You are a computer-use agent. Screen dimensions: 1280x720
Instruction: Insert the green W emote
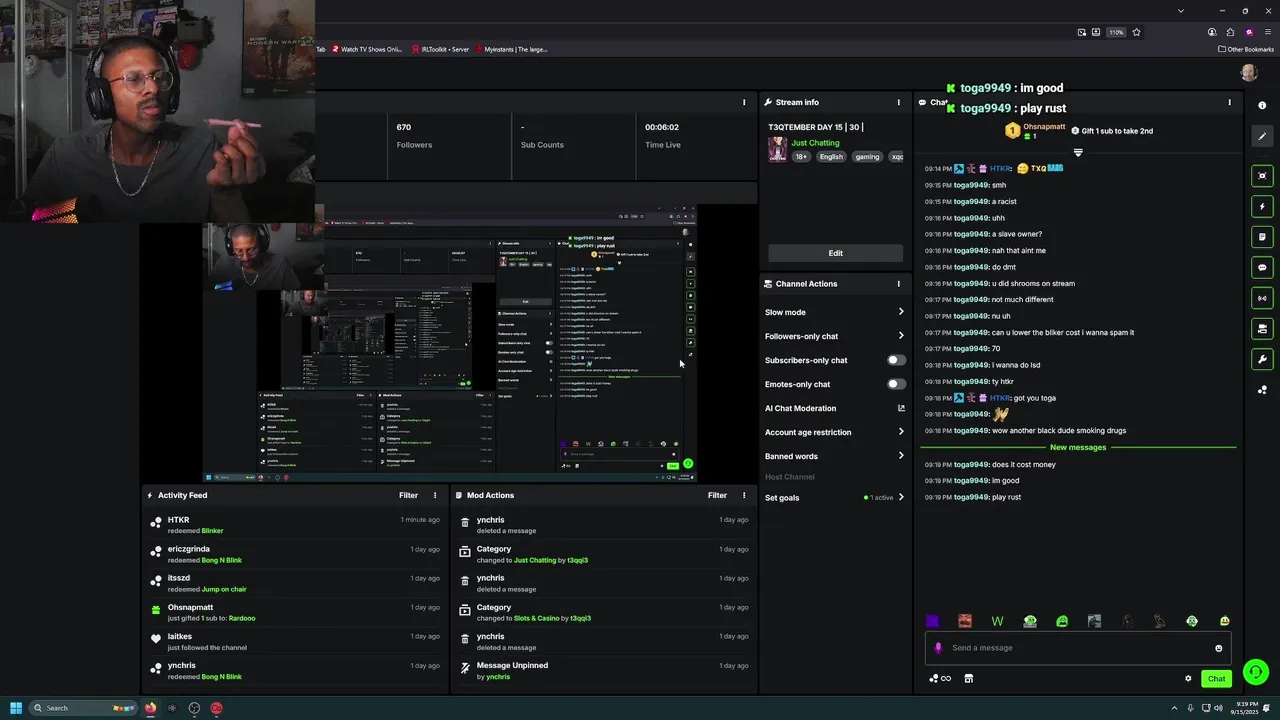tap(997, 621)
